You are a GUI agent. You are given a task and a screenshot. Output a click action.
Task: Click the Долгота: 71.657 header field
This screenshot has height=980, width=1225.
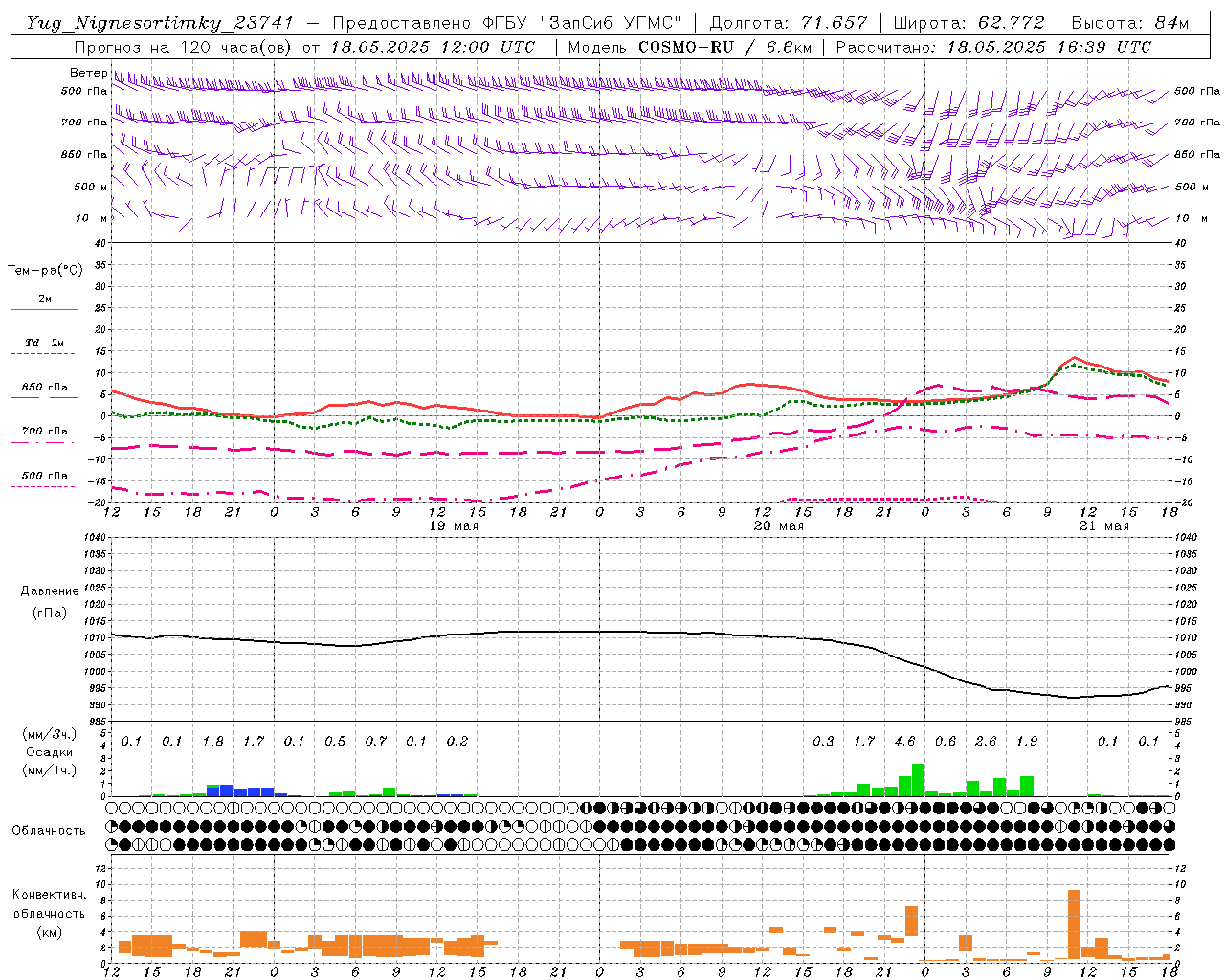[x=788, y=23]
